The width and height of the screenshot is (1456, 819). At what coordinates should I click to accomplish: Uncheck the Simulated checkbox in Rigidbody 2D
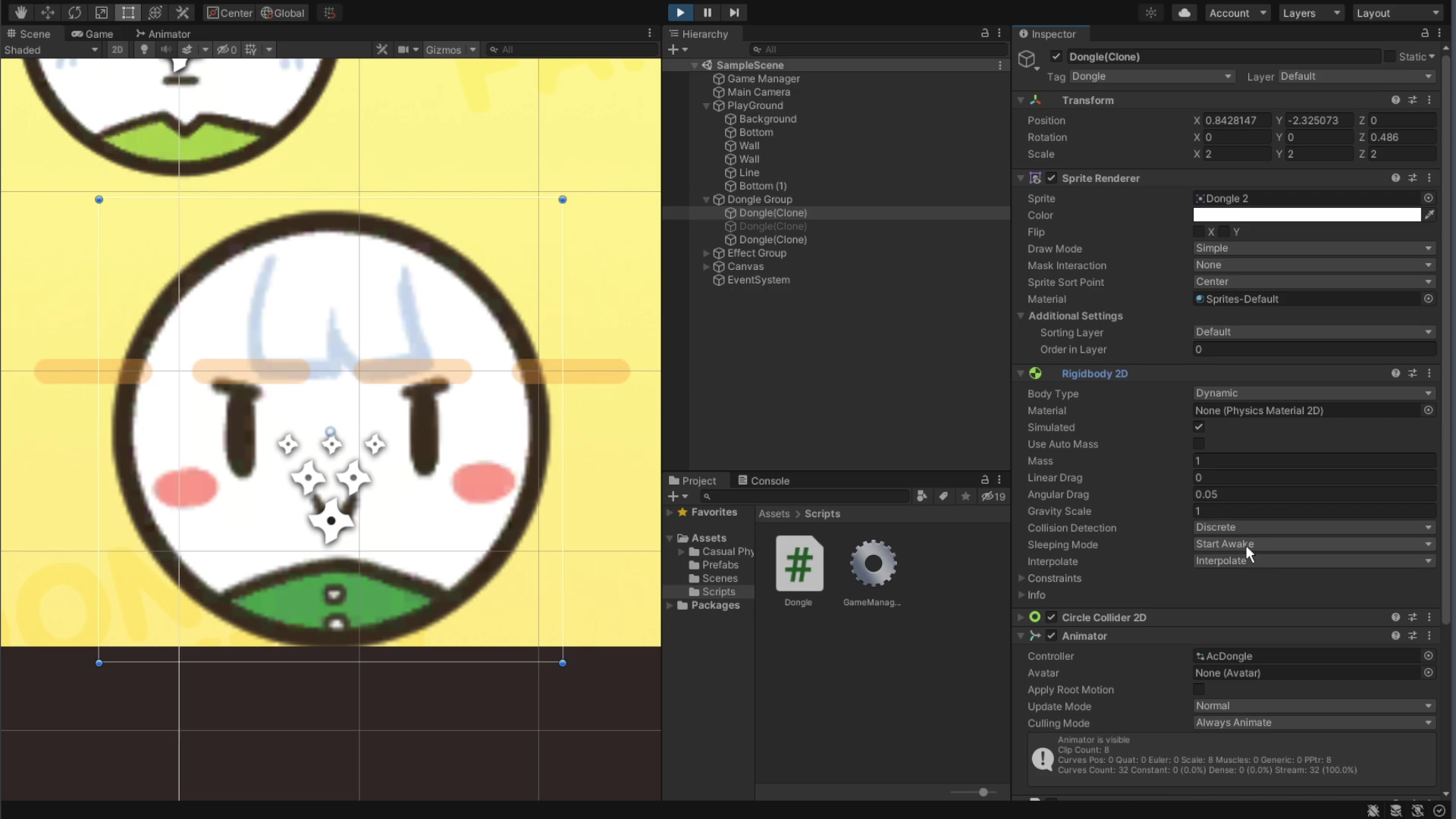coord(1199,427)
